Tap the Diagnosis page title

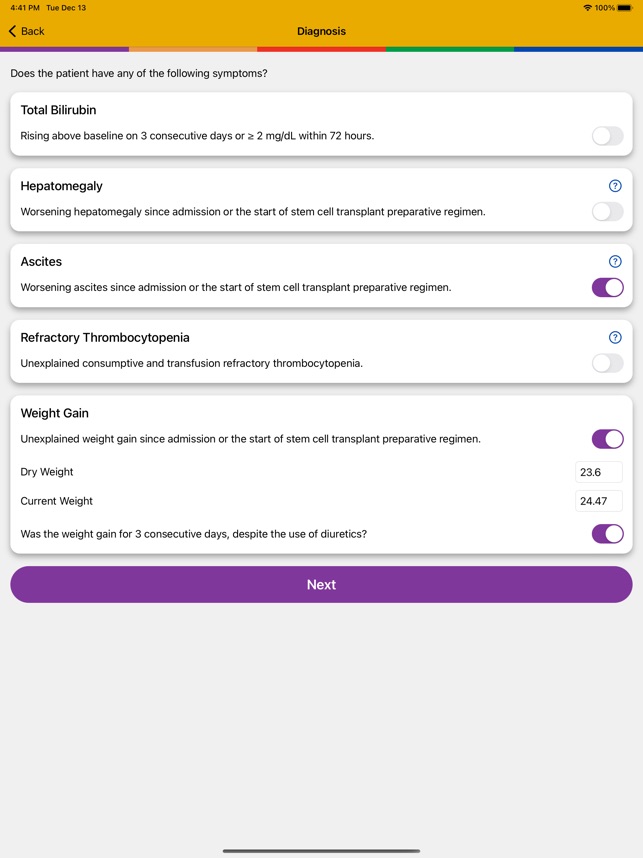point(321,32)
